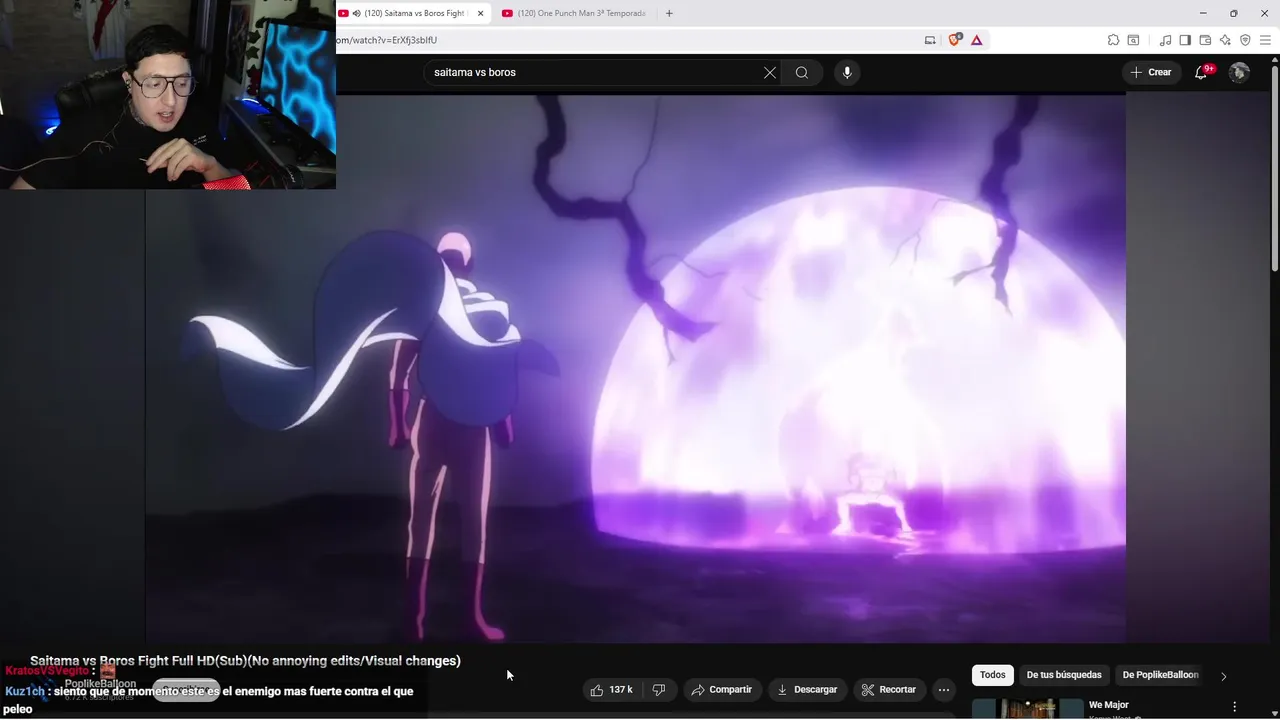The height and width of the screenshot is (720, 1280).
Task: Like the video with thumbs up 137 k
Action: coord(611,690)
